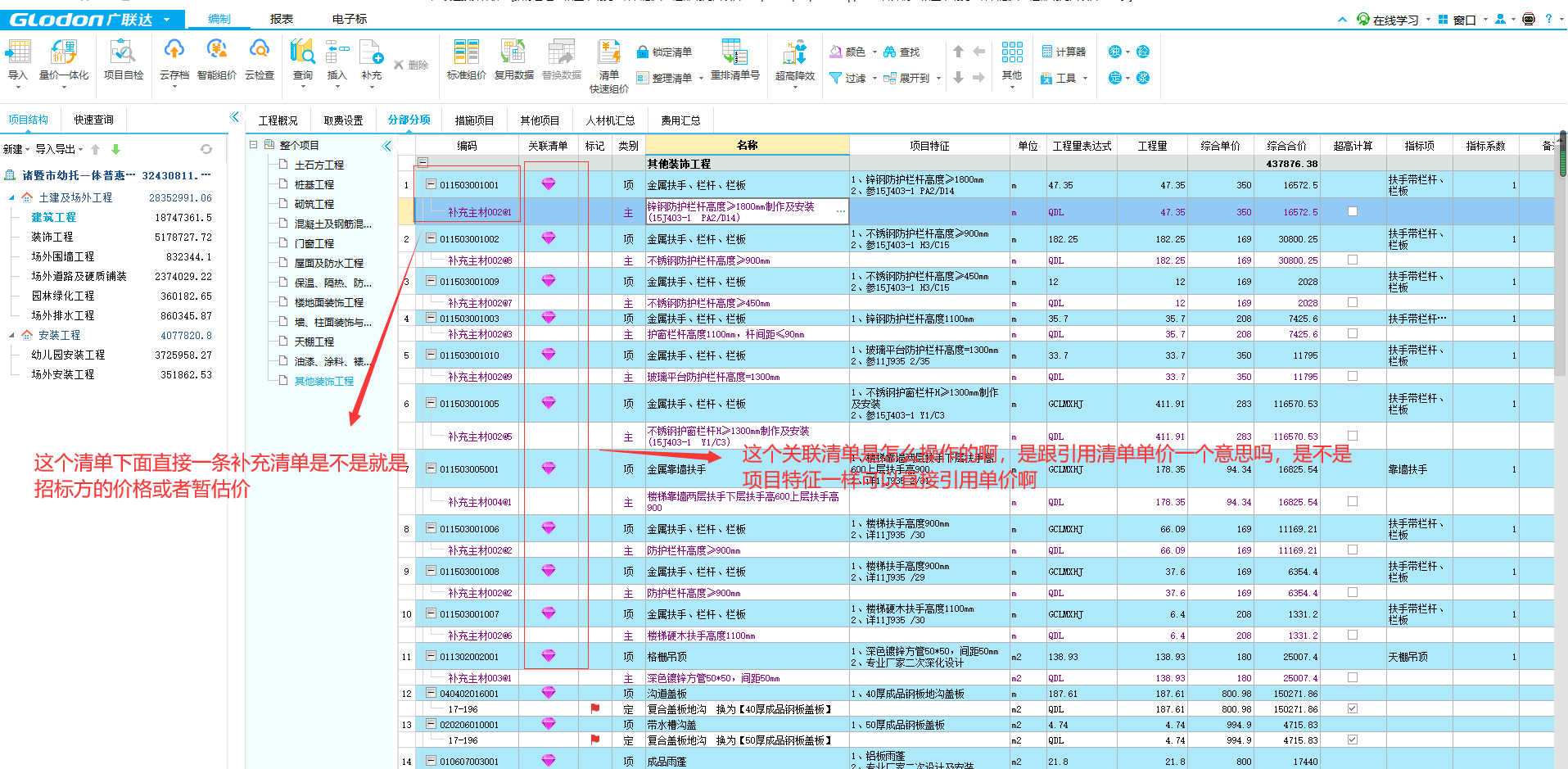The height and width of the screenshot is (769, 1568).
Task: Open the 过滤 filter dropdown
Action: [x=874, y=79]
